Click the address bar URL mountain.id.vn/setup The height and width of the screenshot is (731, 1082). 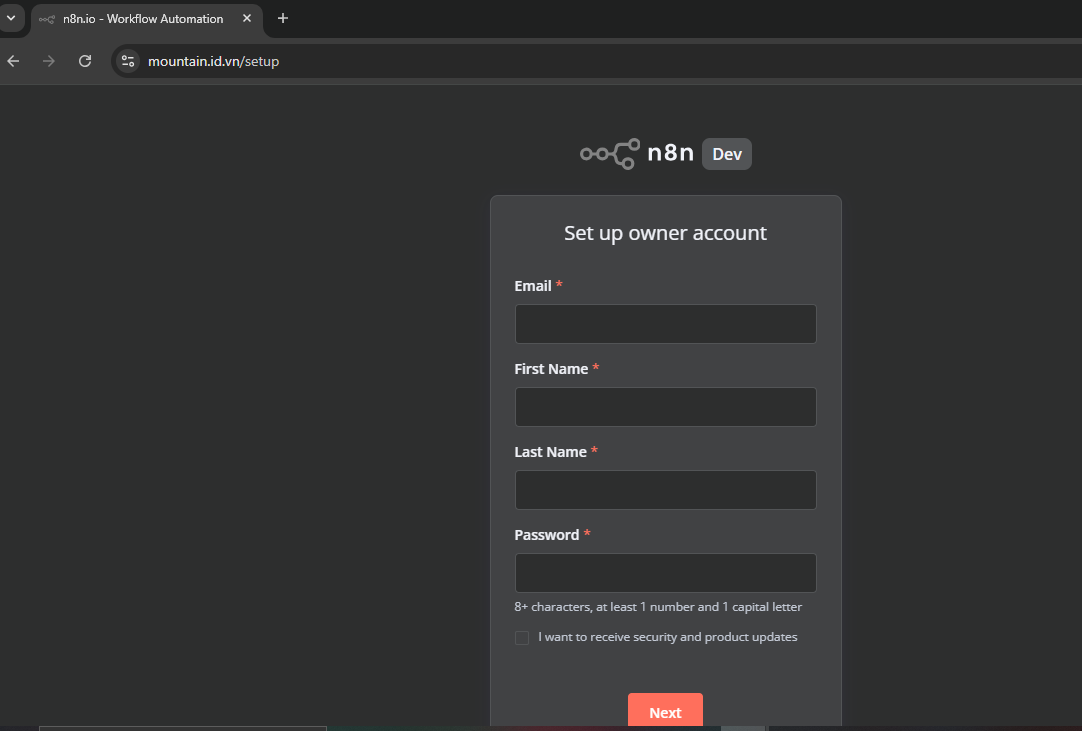click(x=213, y=61)
